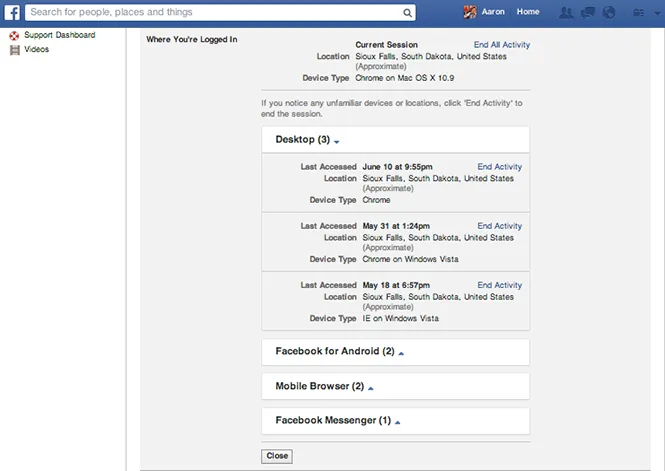Click 'June 10 at 9:55pm' text

[x=397, y=167]
